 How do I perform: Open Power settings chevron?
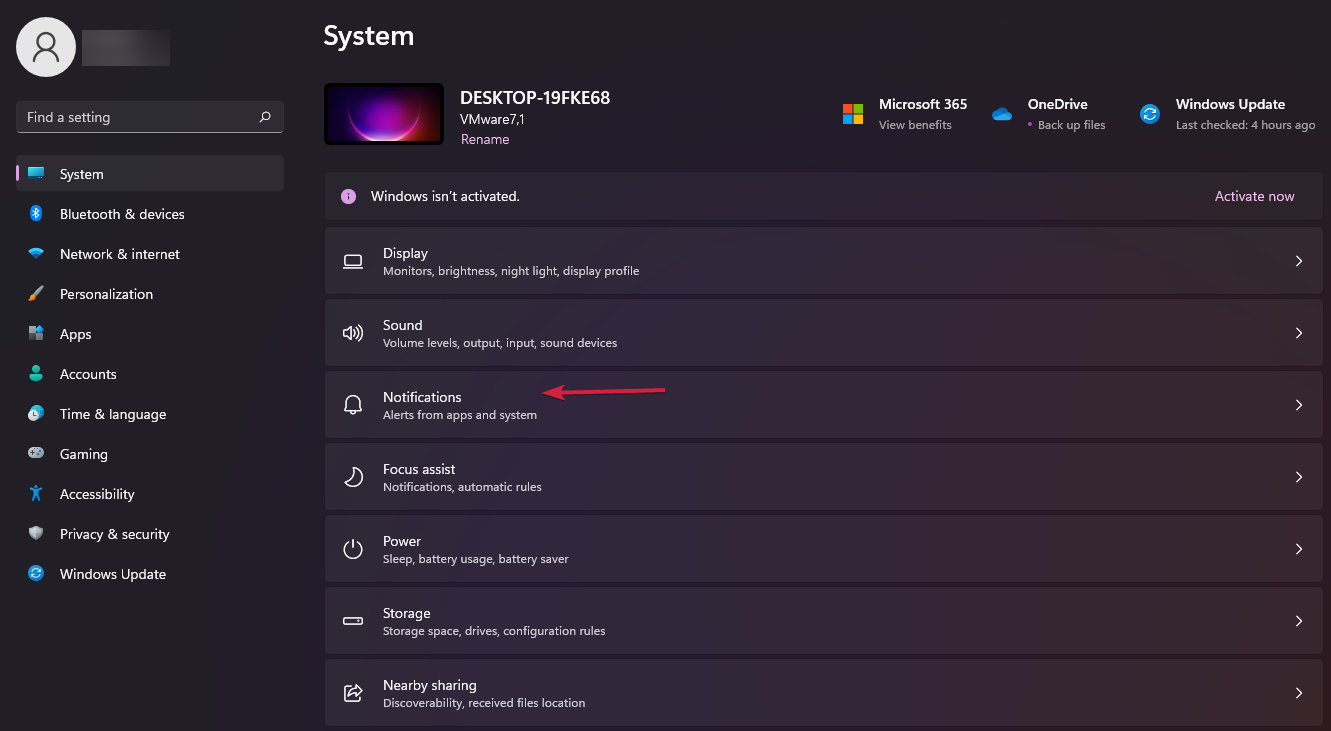(1299, 549)
